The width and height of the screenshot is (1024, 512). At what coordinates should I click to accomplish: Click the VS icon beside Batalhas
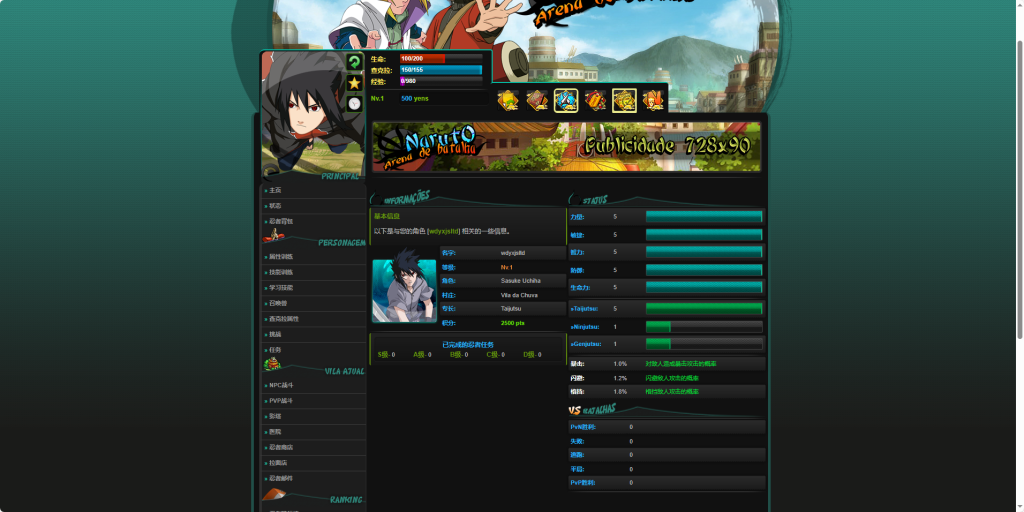[x=575, y=410]
